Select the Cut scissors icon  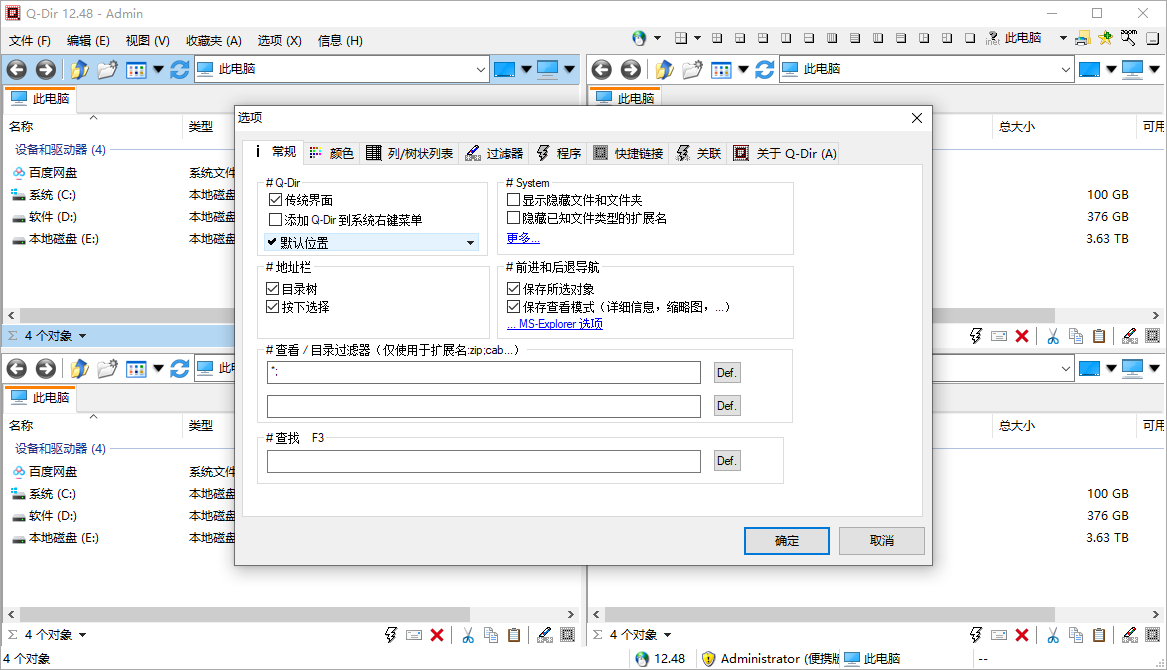tap(1052, 335)
